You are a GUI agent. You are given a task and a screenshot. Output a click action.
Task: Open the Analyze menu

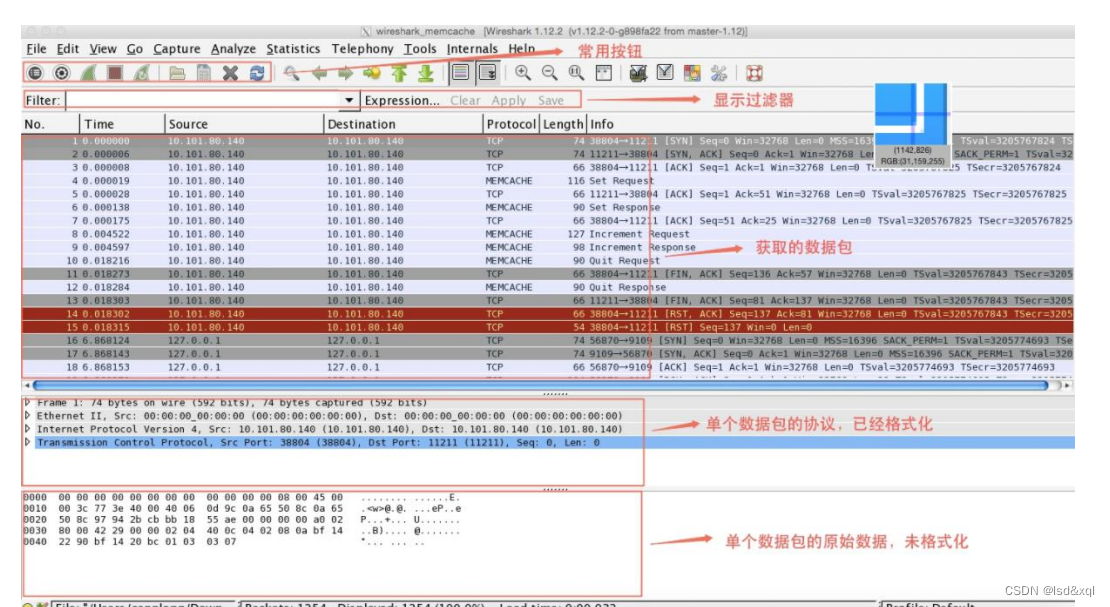pos(233,49)
